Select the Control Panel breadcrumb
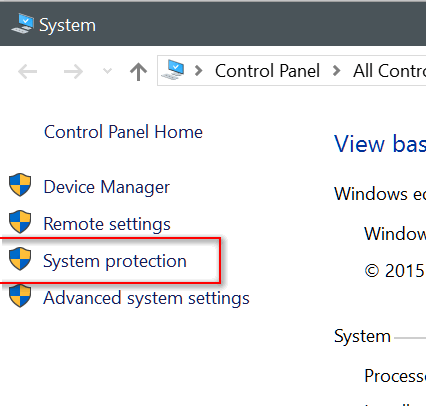This screenshot has width=426, height=406. click(267, 71)
